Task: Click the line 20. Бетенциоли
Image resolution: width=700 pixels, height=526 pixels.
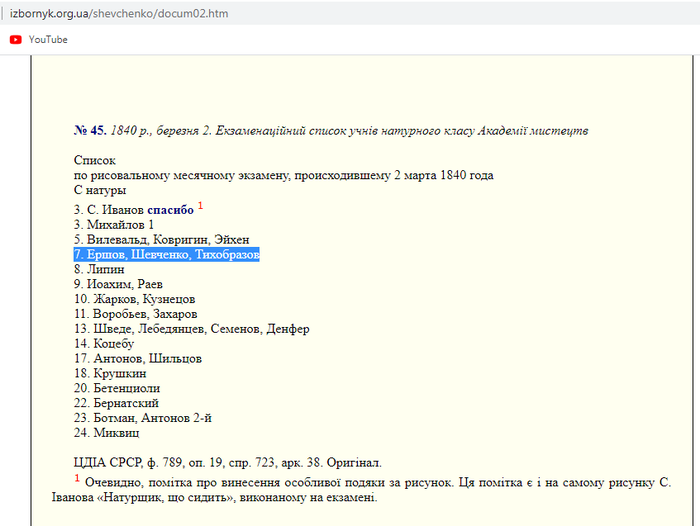Action: [117, 388]
